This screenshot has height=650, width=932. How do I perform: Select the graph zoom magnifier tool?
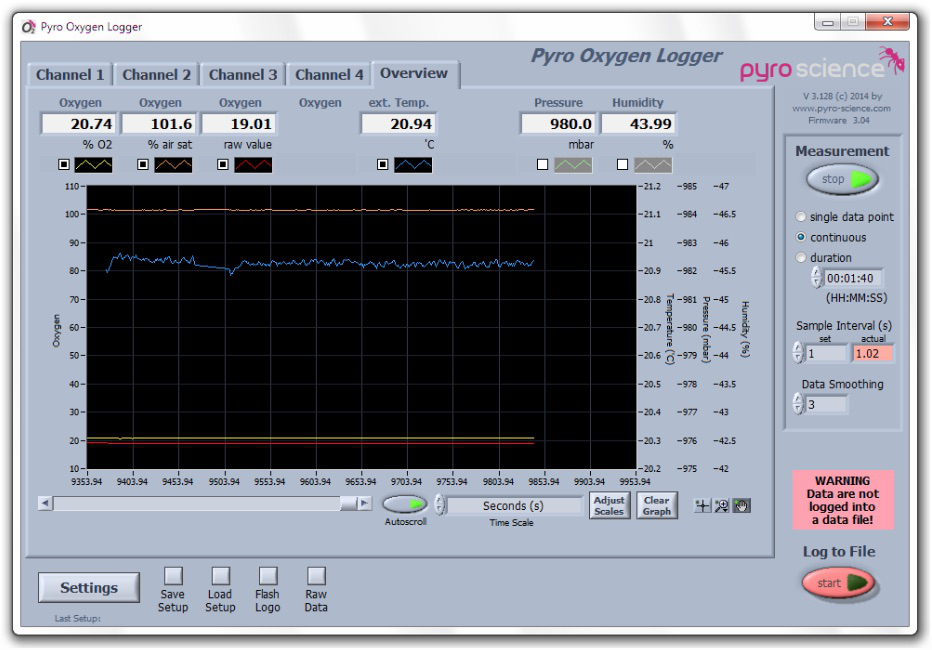coord(721,506)
